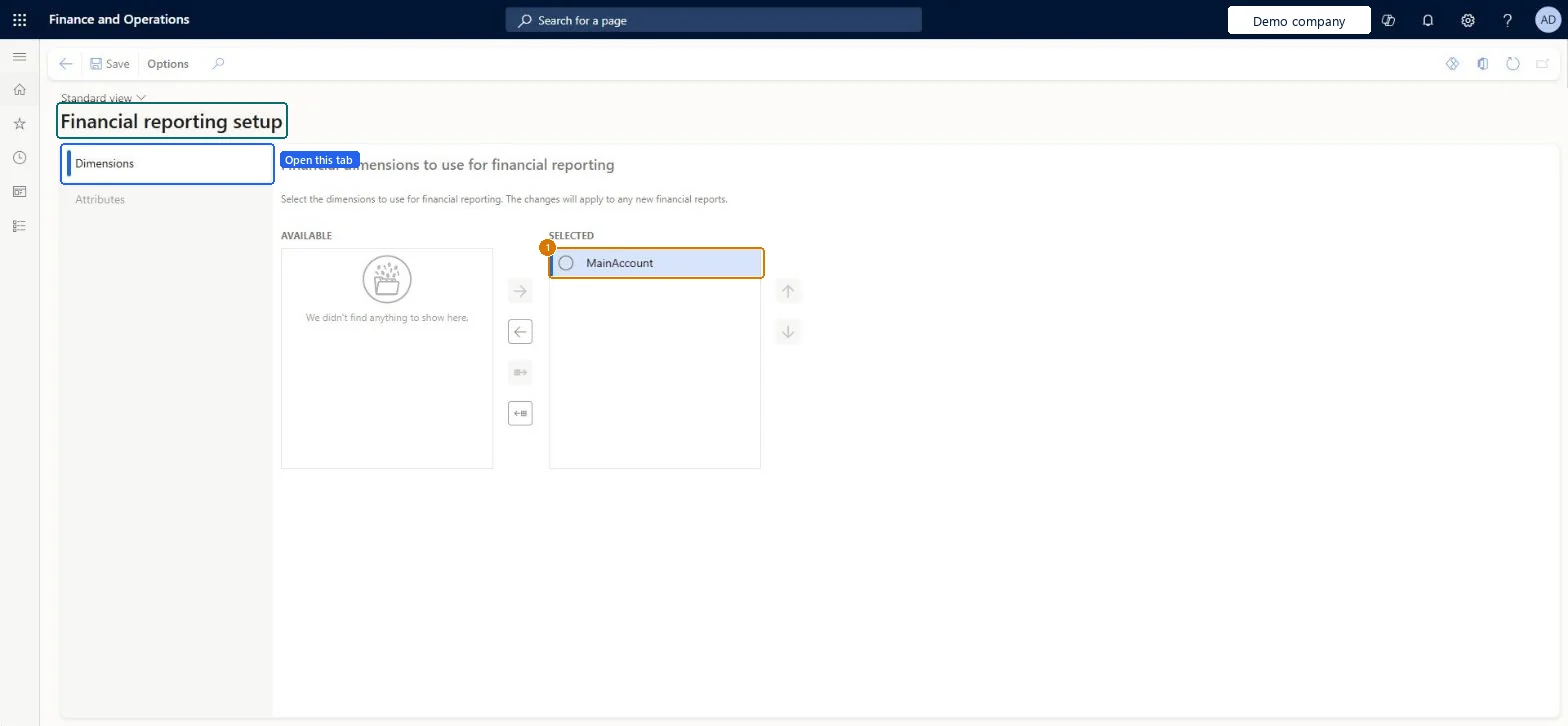Open Recent clock icon in sidebar
The width and height of the screenshot is (1568, 726).
click(x=19, y=158)
